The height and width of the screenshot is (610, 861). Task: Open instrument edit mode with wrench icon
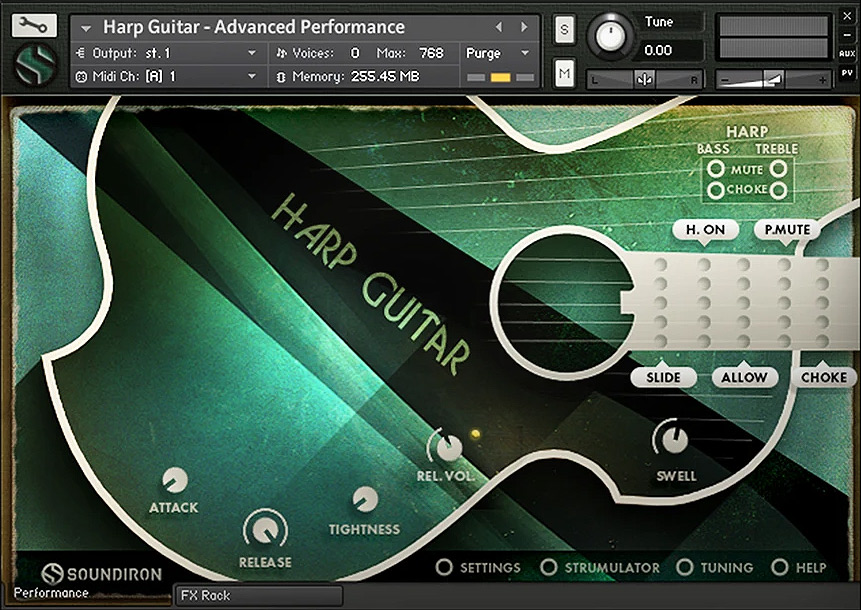(x=34, y=25)
